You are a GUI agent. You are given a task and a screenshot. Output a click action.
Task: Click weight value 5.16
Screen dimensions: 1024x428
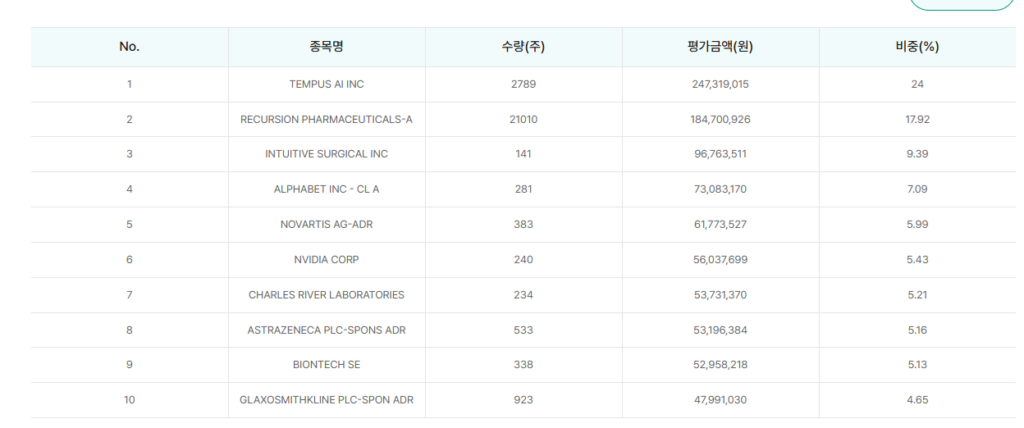918,330
